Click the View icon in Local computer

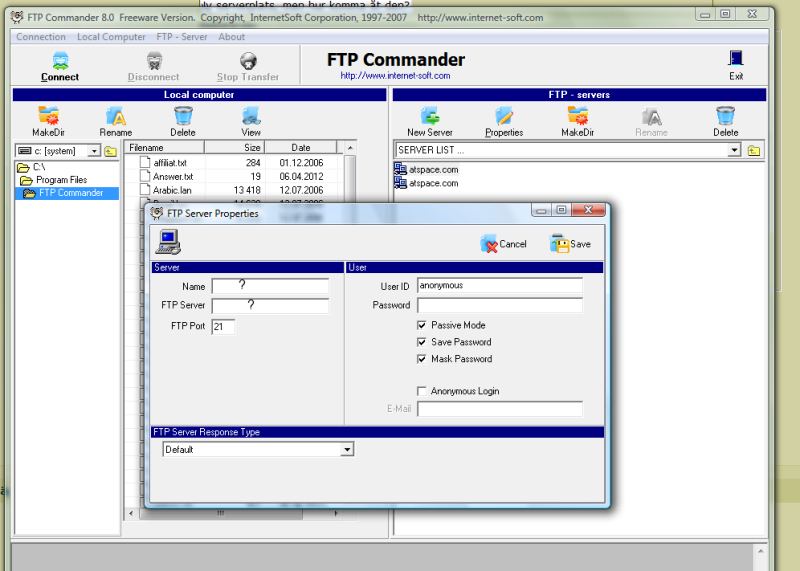[x=251, y=116]
